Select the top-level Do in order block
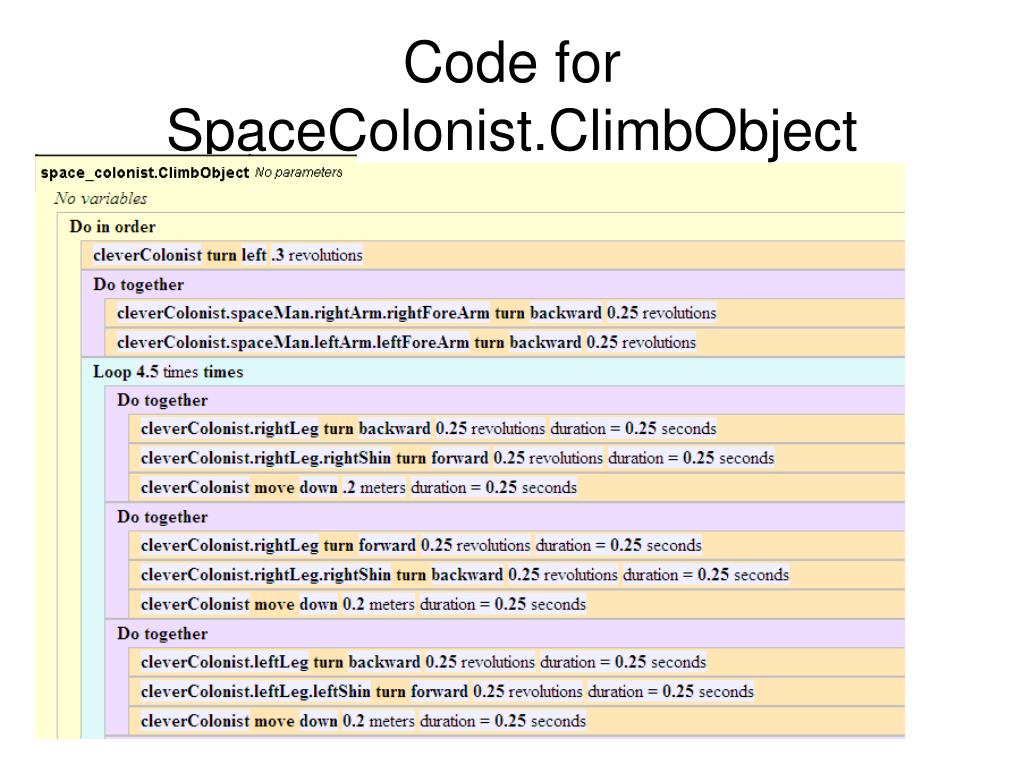 (x=112, y=227)
